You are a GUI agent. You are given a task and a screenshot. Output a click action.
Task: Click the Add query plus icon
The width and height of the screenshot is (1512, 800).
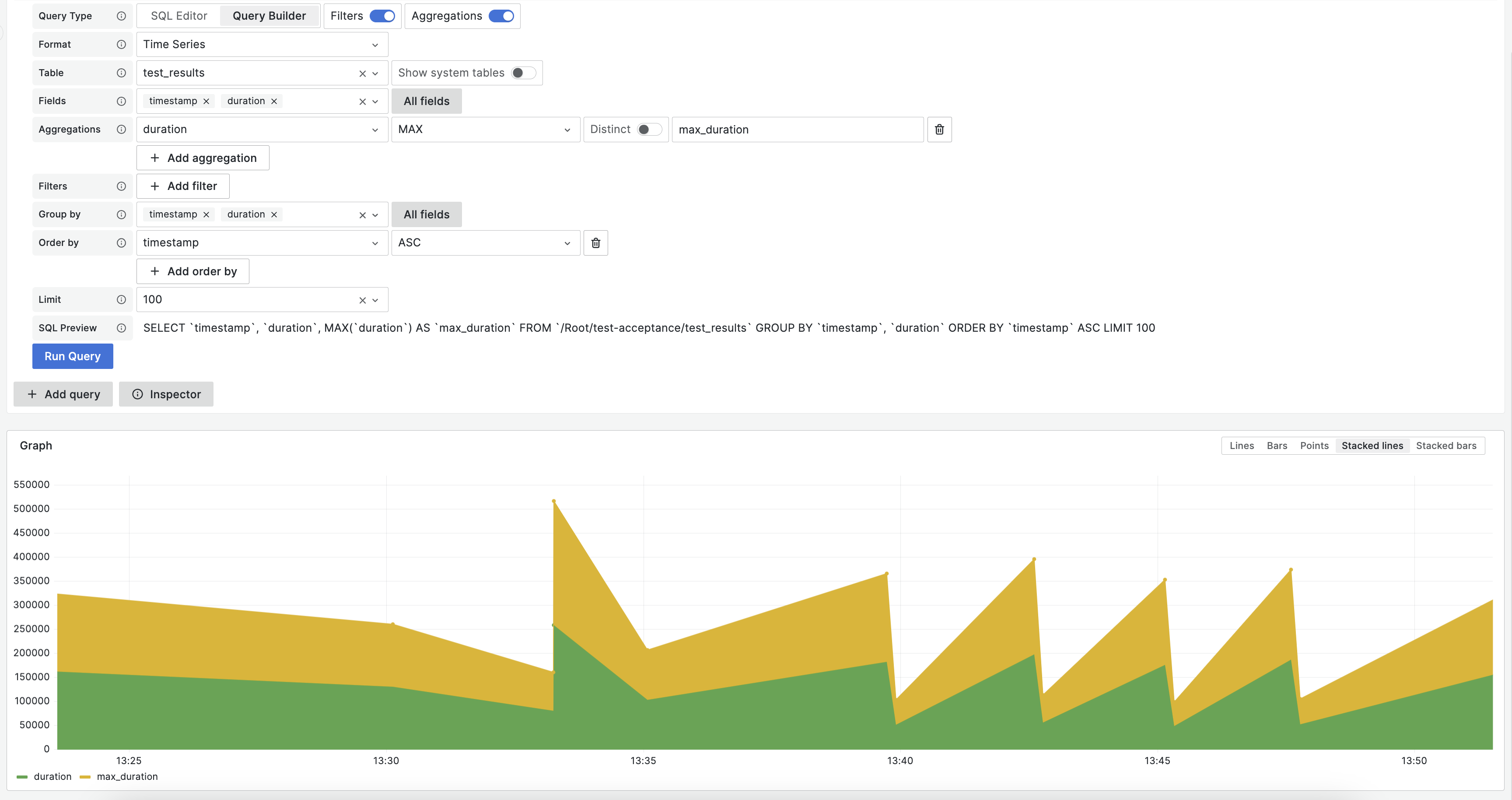click(32, 394)
